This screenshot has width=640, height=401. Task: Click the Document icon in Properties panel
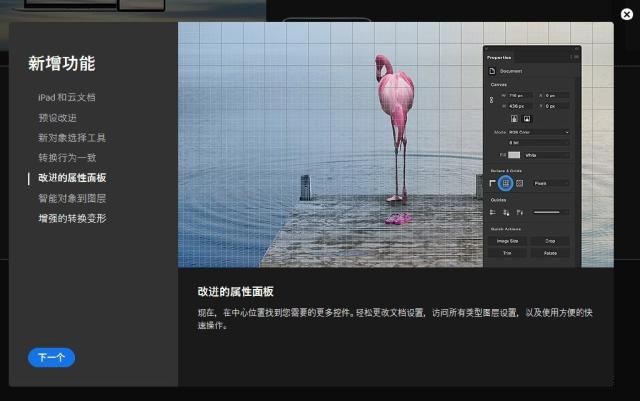(492, 71)
